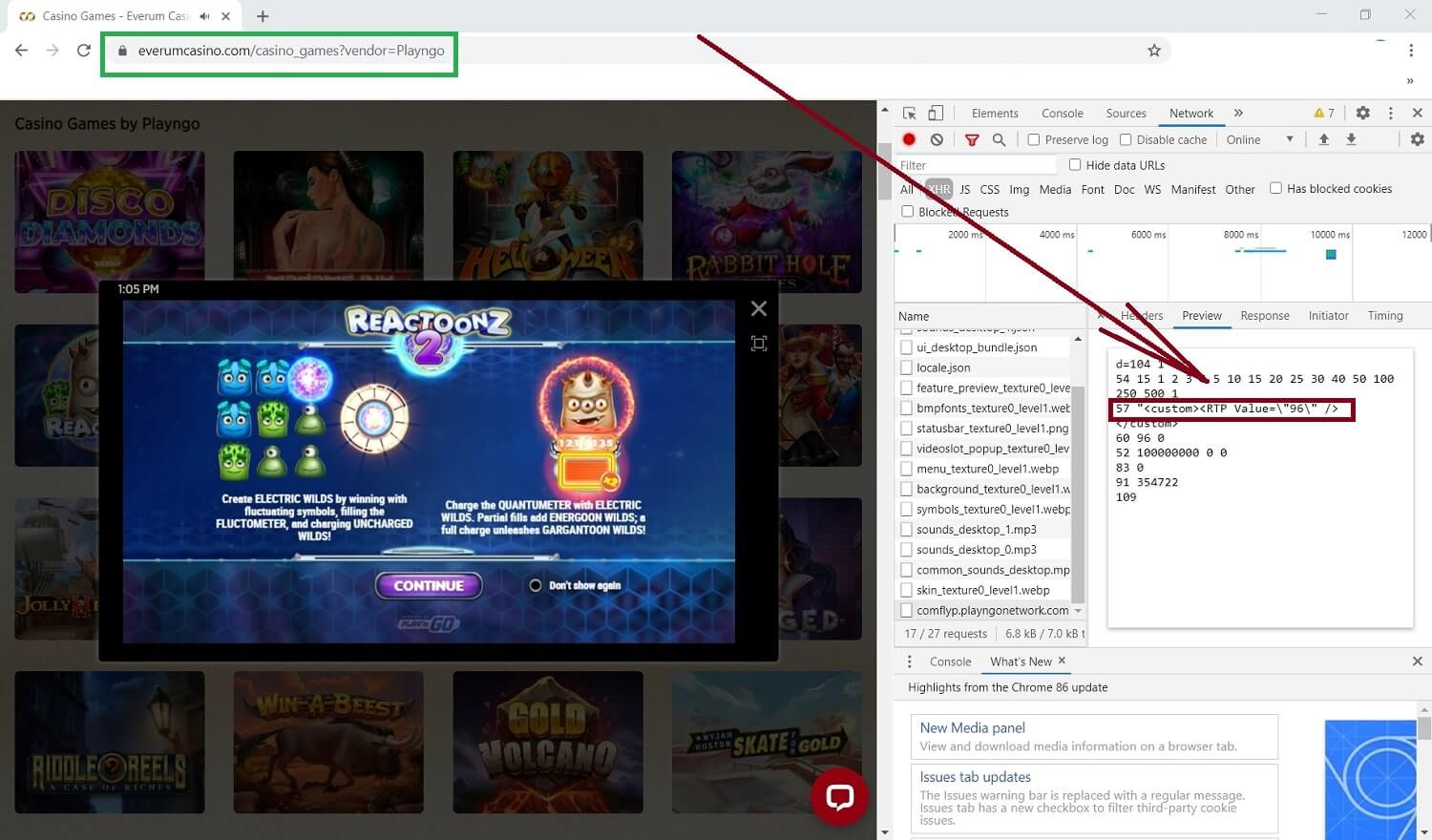Image resolution: width=1432 pixels, height=840 pixels.
Task: Select the locale.json request
Action: coord(943,367)
